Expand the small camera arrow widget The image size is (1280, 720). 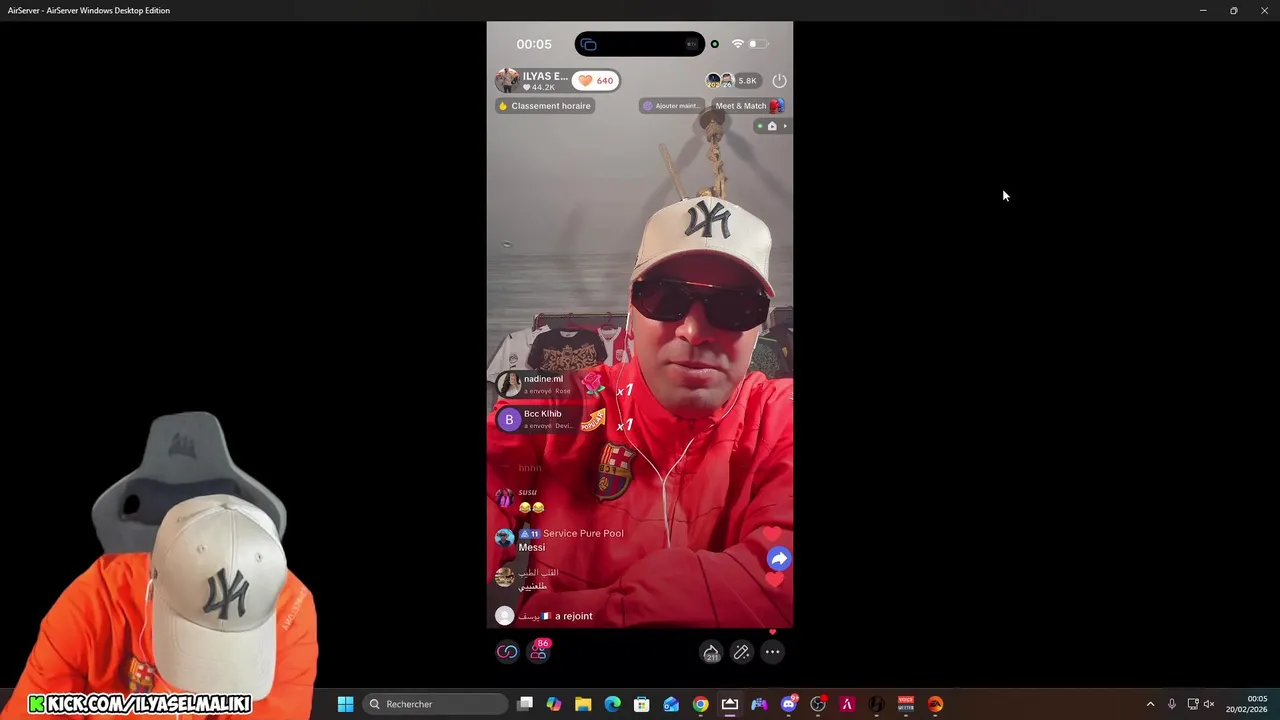tap(772, 126)
